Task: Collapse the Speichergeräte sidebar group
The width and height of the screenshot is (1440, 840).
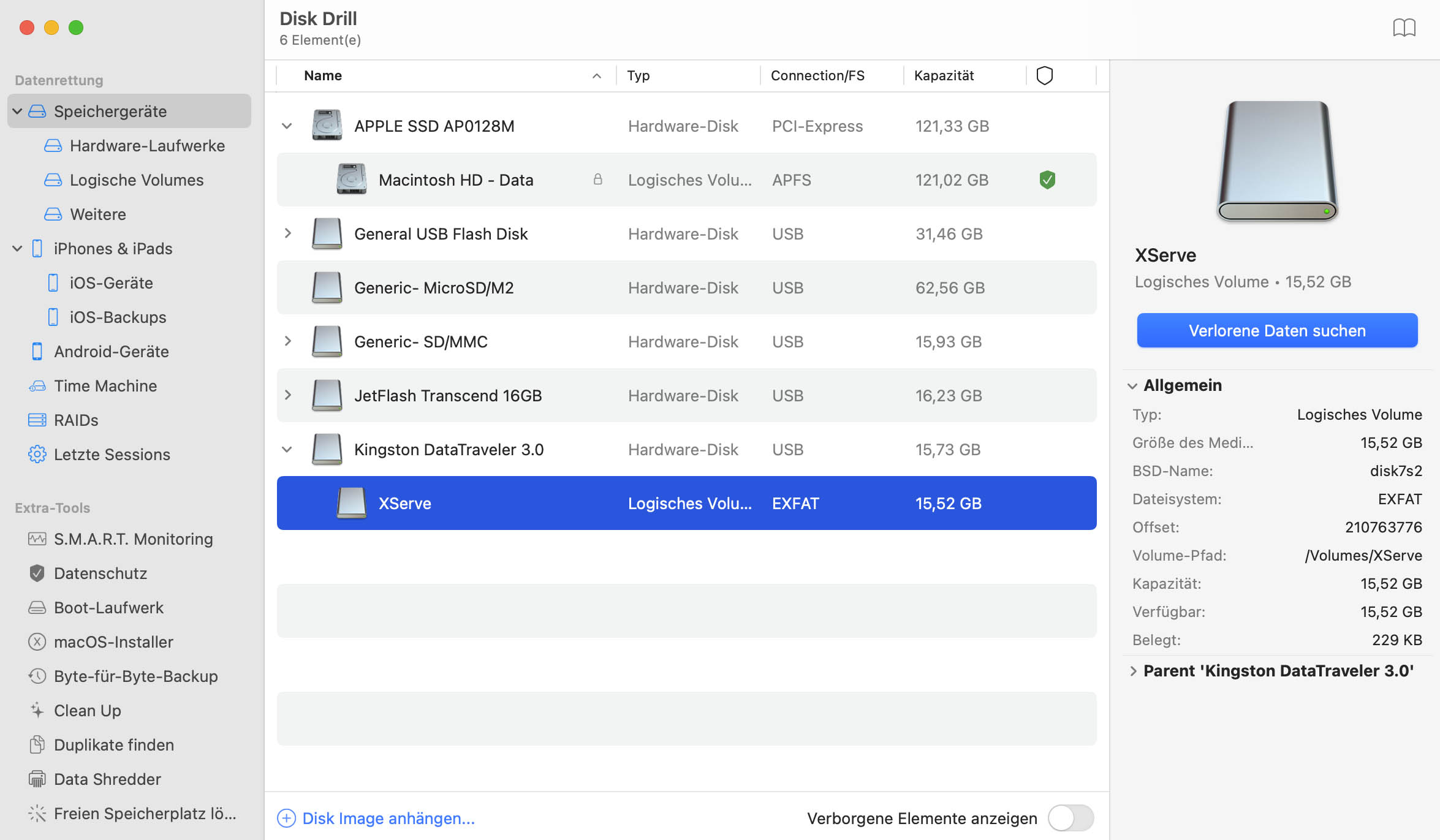Action: 17,111
